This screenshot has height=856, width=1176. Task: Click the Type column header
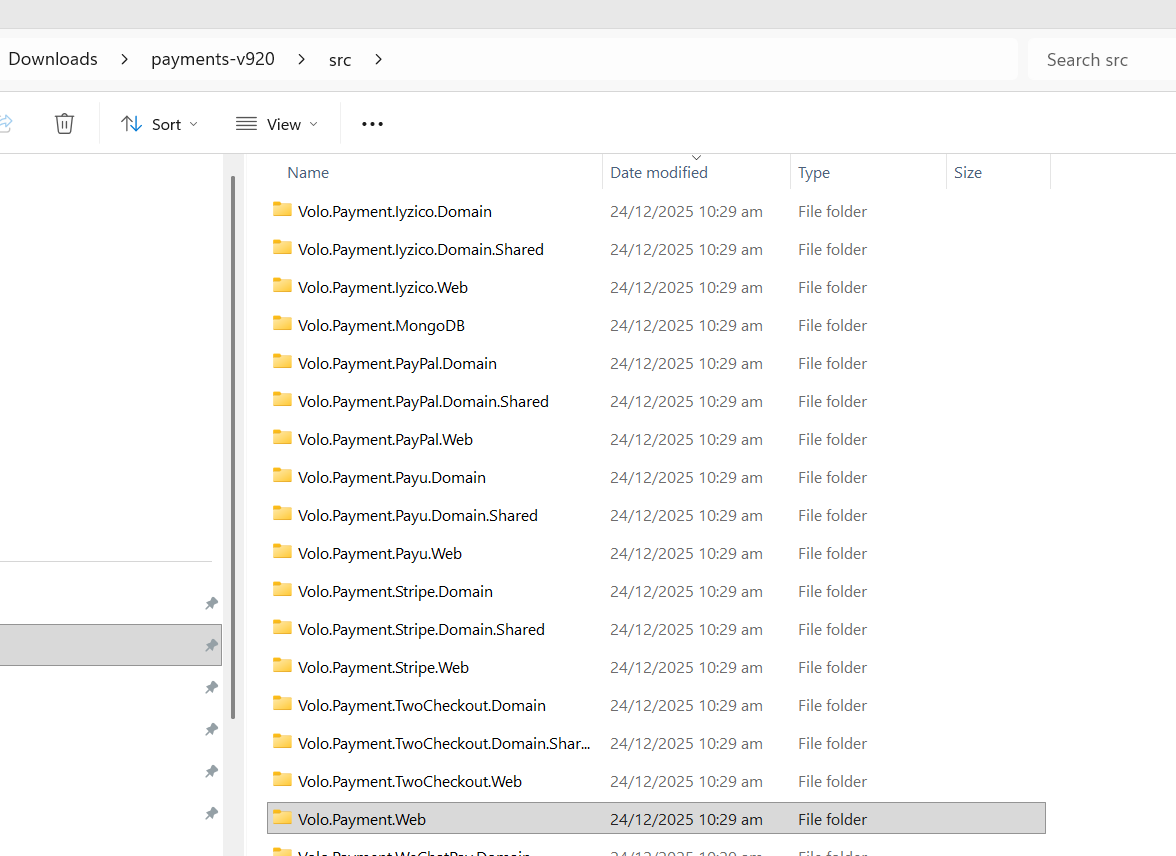[814, 173]
